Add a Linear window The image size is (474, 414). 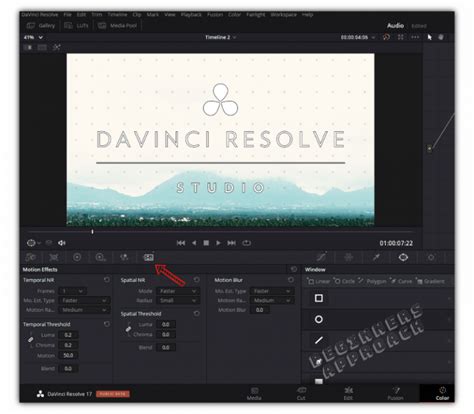318,281
